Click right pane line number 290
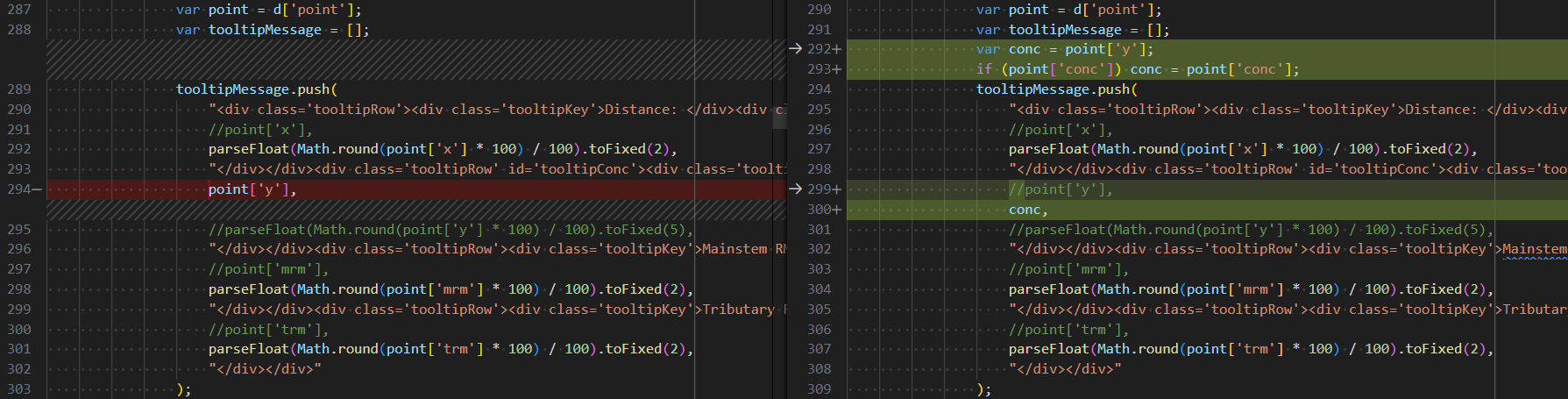This screenshot has height=399, width=1568. (x=819, y=10)
